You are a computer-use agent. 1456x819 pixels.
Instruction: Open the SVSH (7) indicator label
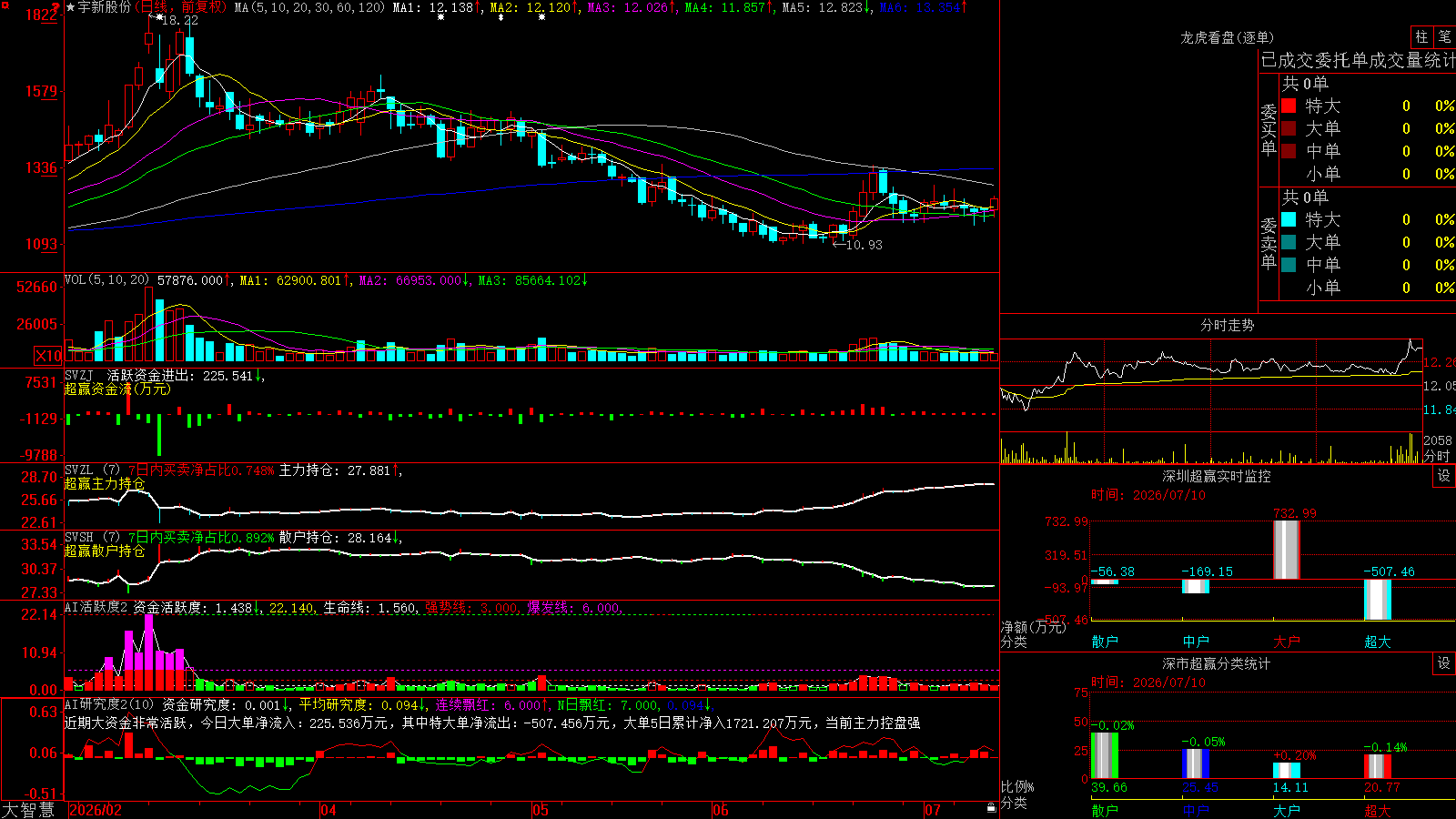click(x=93, y=538)
